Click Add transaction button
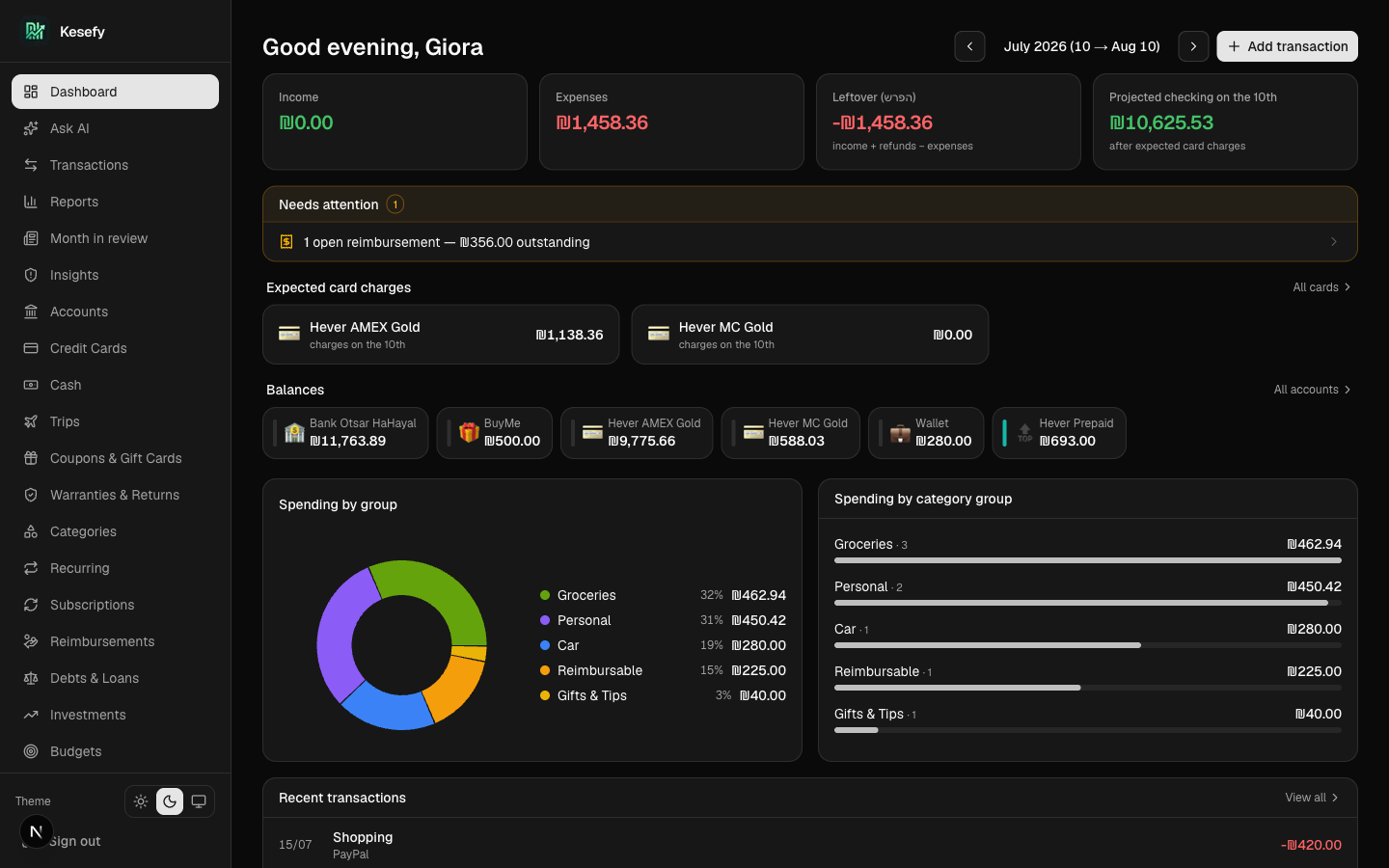The height and width of the screenshot is (868, 1389). [x=1287, y=46]
